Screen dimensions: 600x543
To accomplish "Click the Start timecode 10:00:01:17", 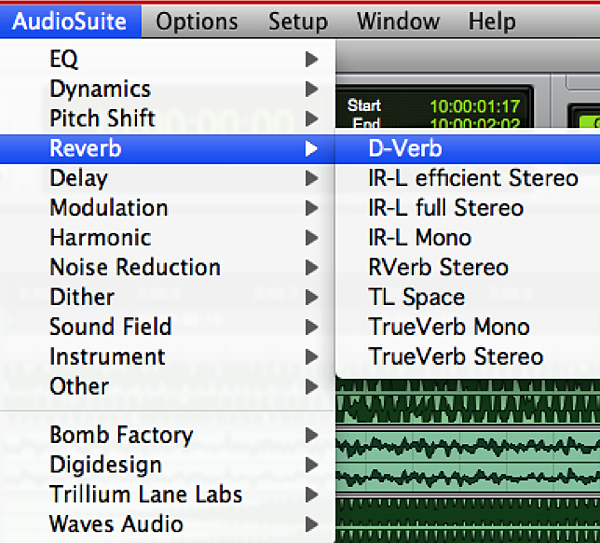I will coord(475,106).
